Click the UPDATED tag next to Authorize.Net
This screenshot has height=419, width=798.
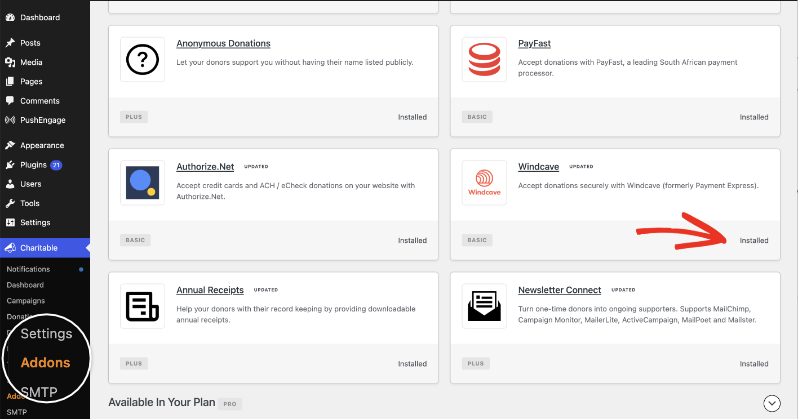(x=256, y=166)
